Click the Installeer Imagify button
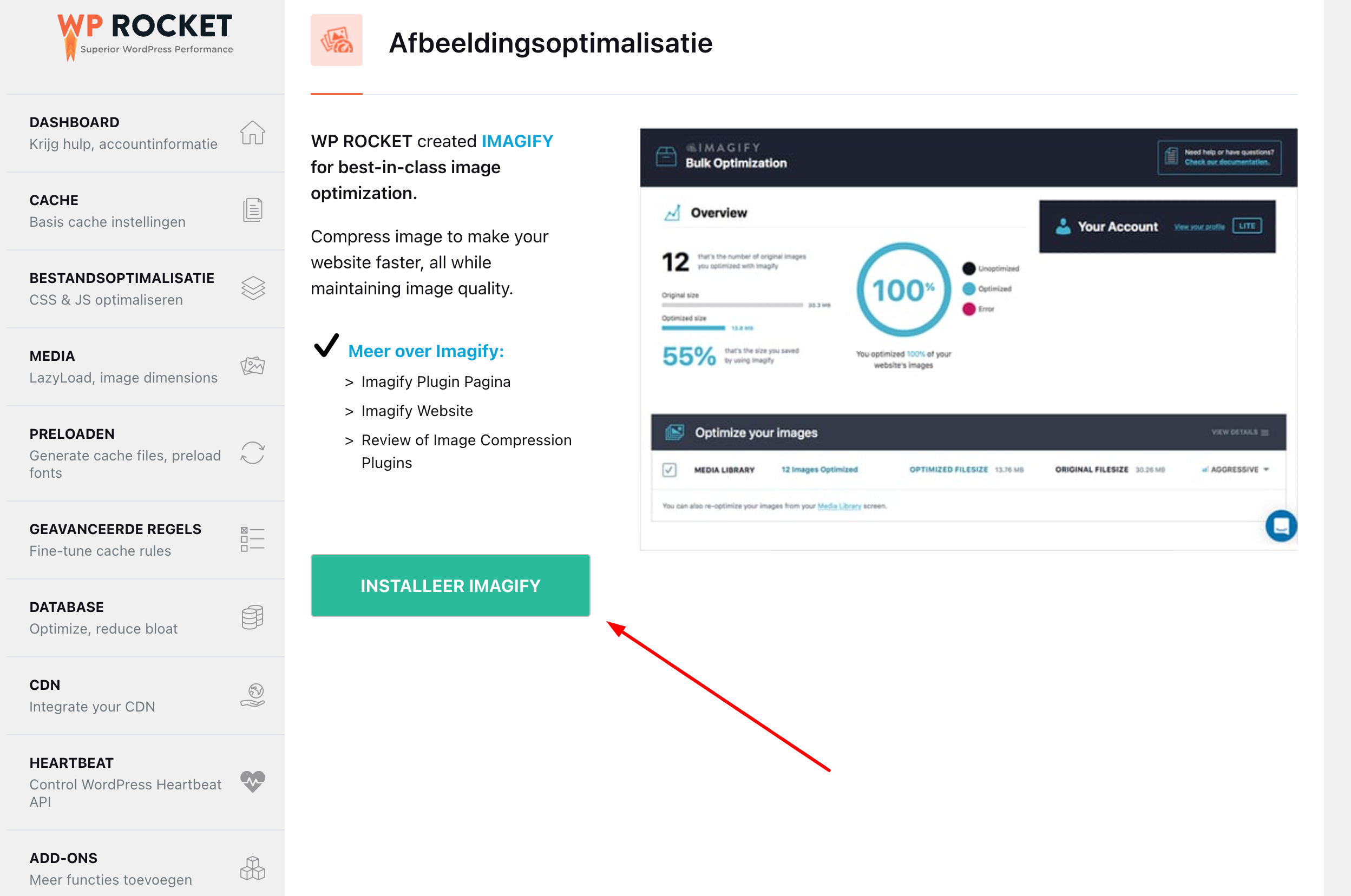This screenshot has width=1351, height=896. pos(450,585)
